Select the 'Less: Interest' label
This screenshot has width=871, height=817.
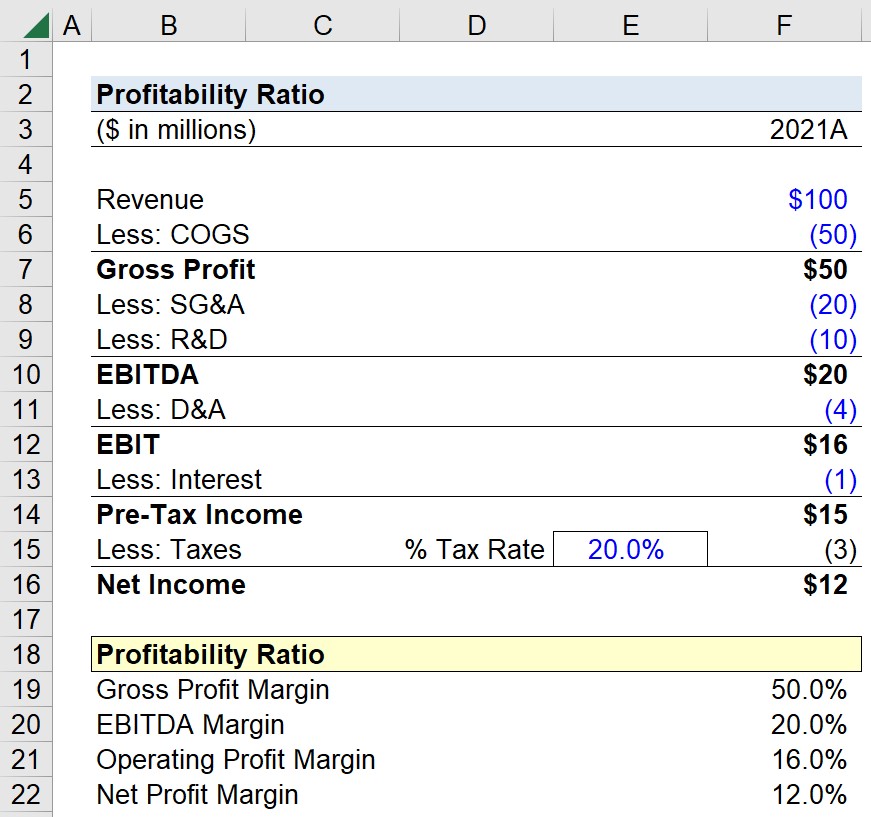point(179,479)
